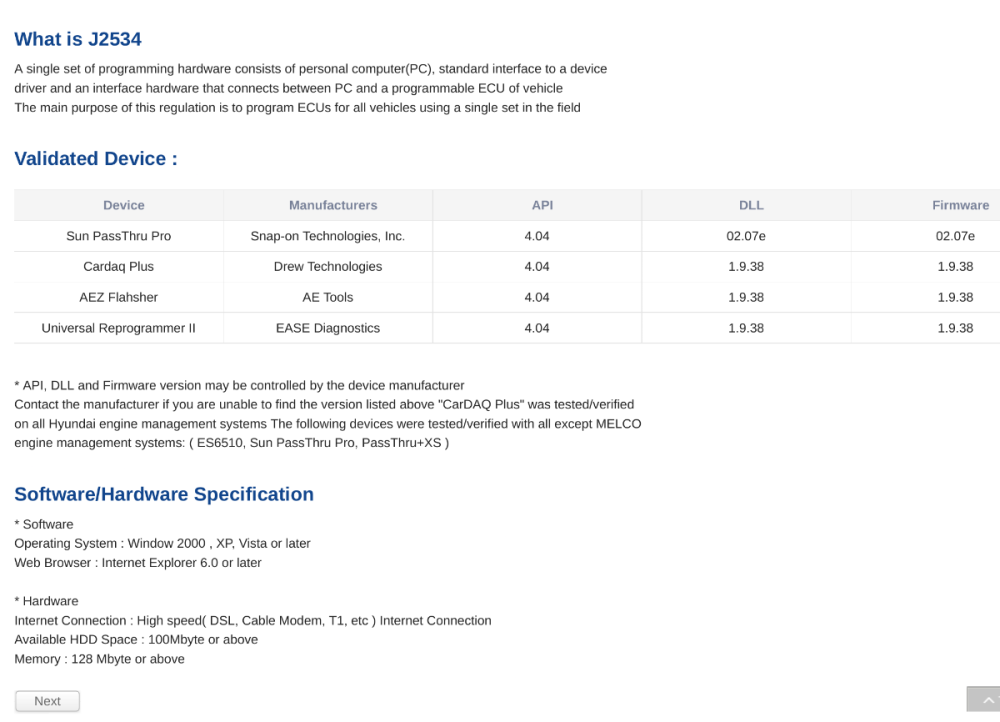Click AE Tools manufacturer cell
The image size is (1000, 722).
point(328,297)
